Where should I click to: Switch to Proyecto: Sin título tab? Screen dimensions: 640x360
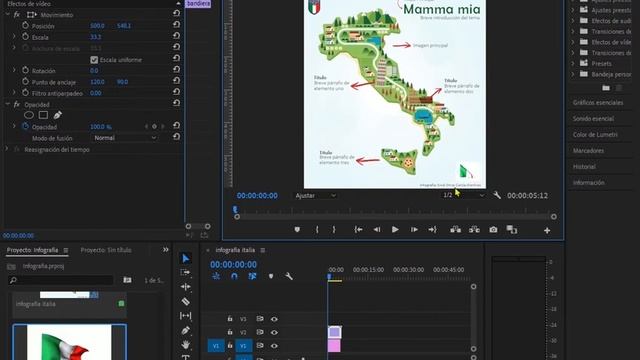(x=106, y=250)
